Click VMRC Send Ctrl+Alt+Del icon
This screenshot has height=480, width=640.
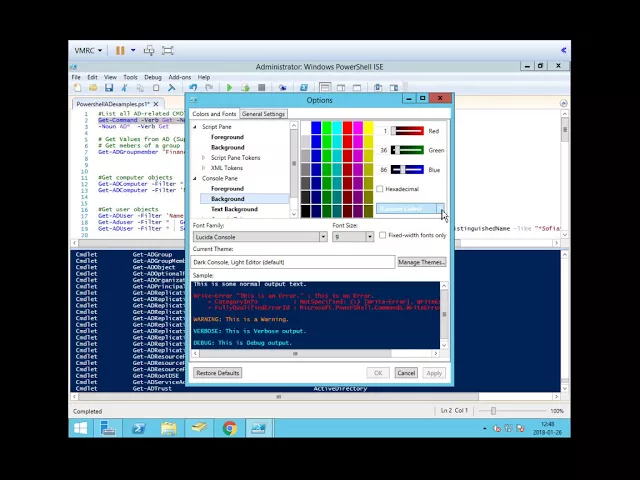(149, 51)
